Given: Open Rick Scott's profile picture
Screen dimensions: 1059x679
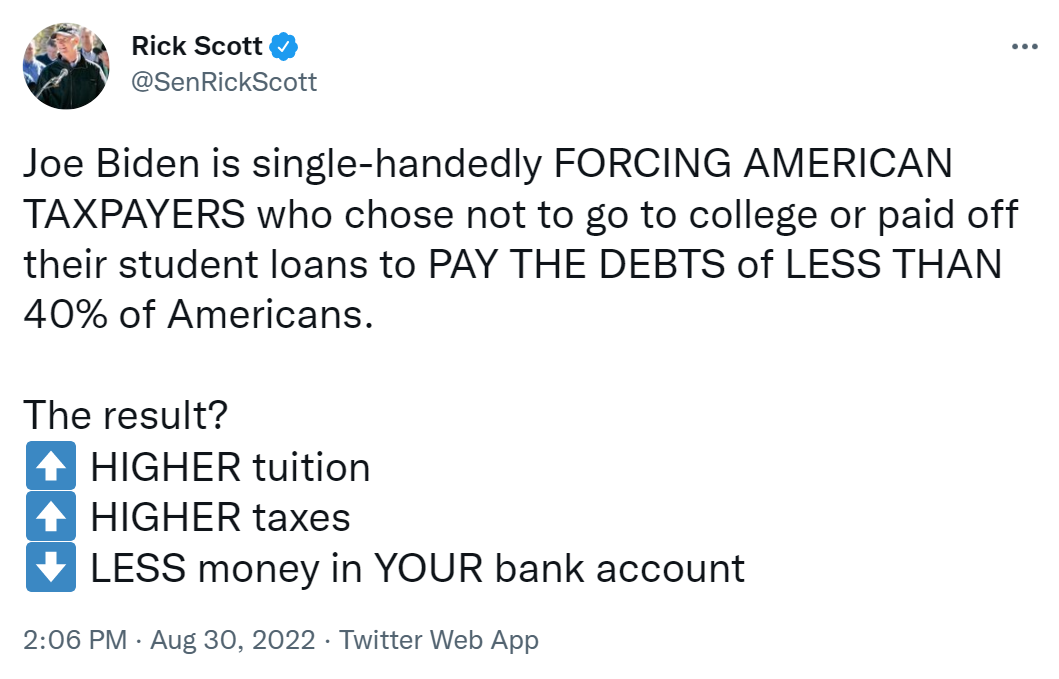Looking at the screenshot, I should [x=66, y=66].
